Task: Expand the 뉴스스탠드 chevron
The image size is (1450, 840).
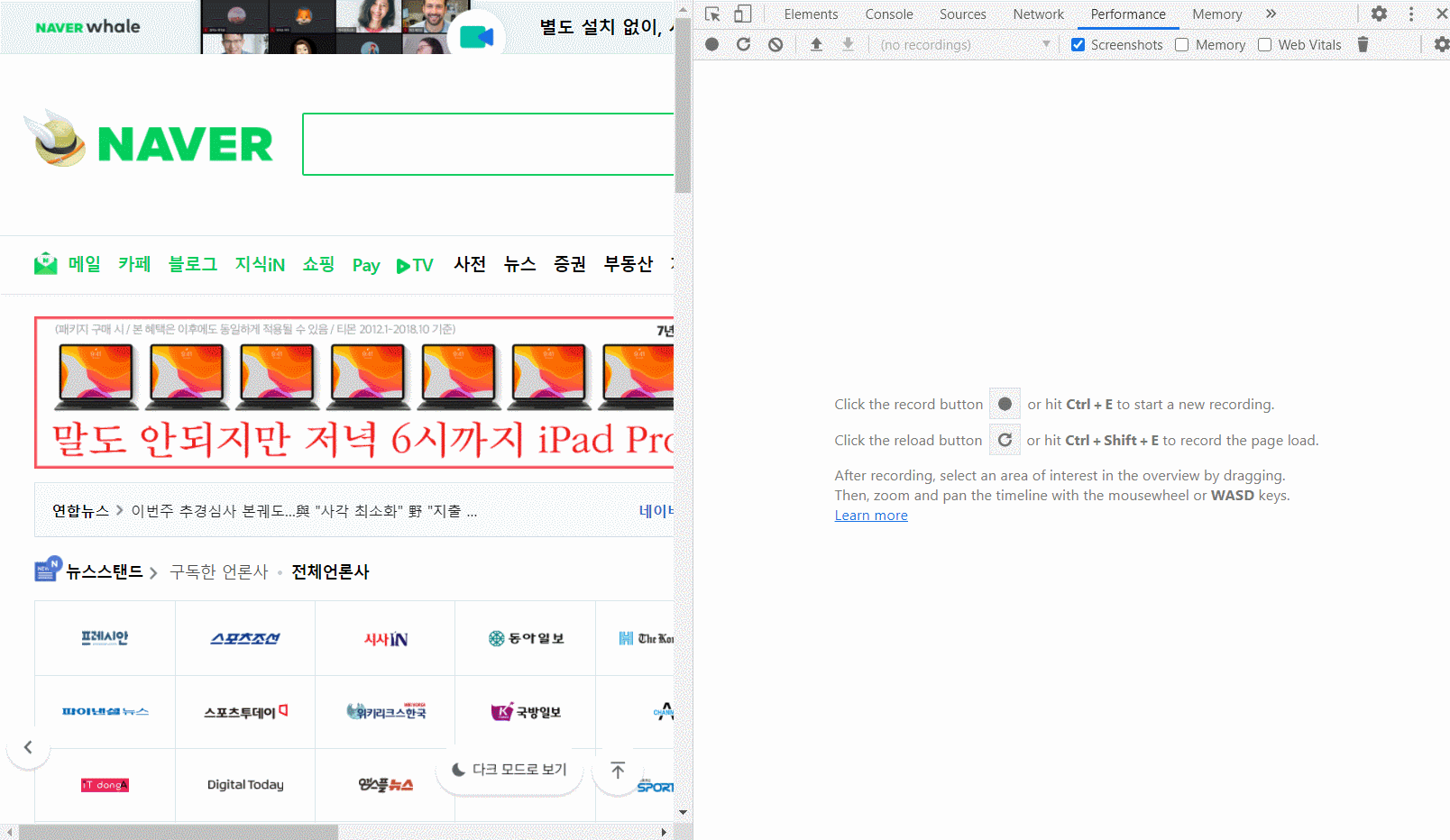Action: point(153,572)
